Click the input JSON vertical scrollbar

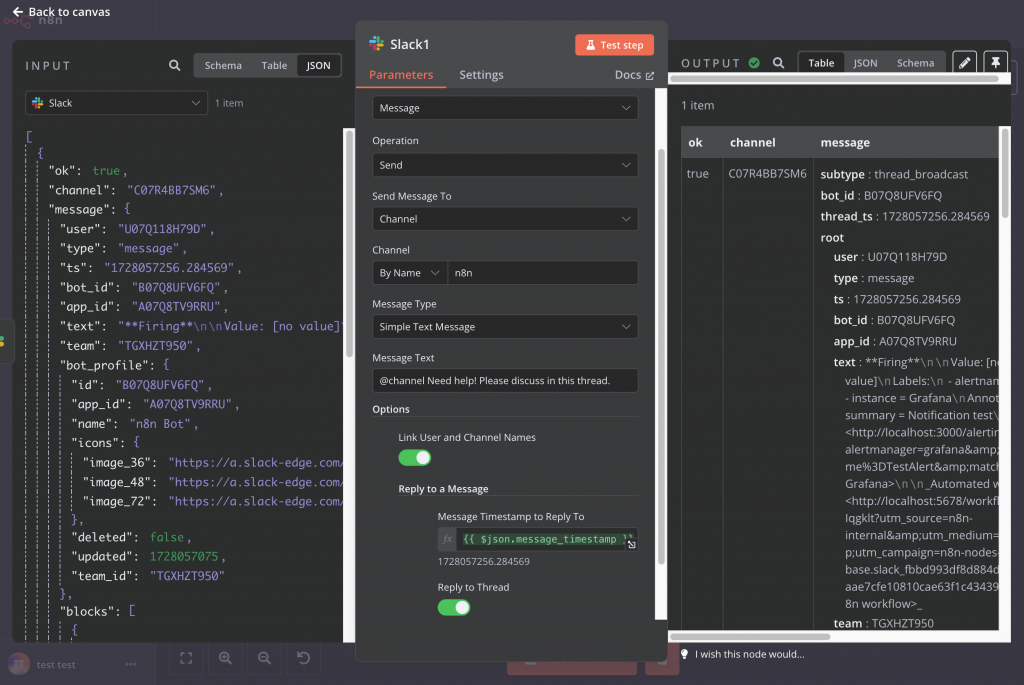(349, 242)
